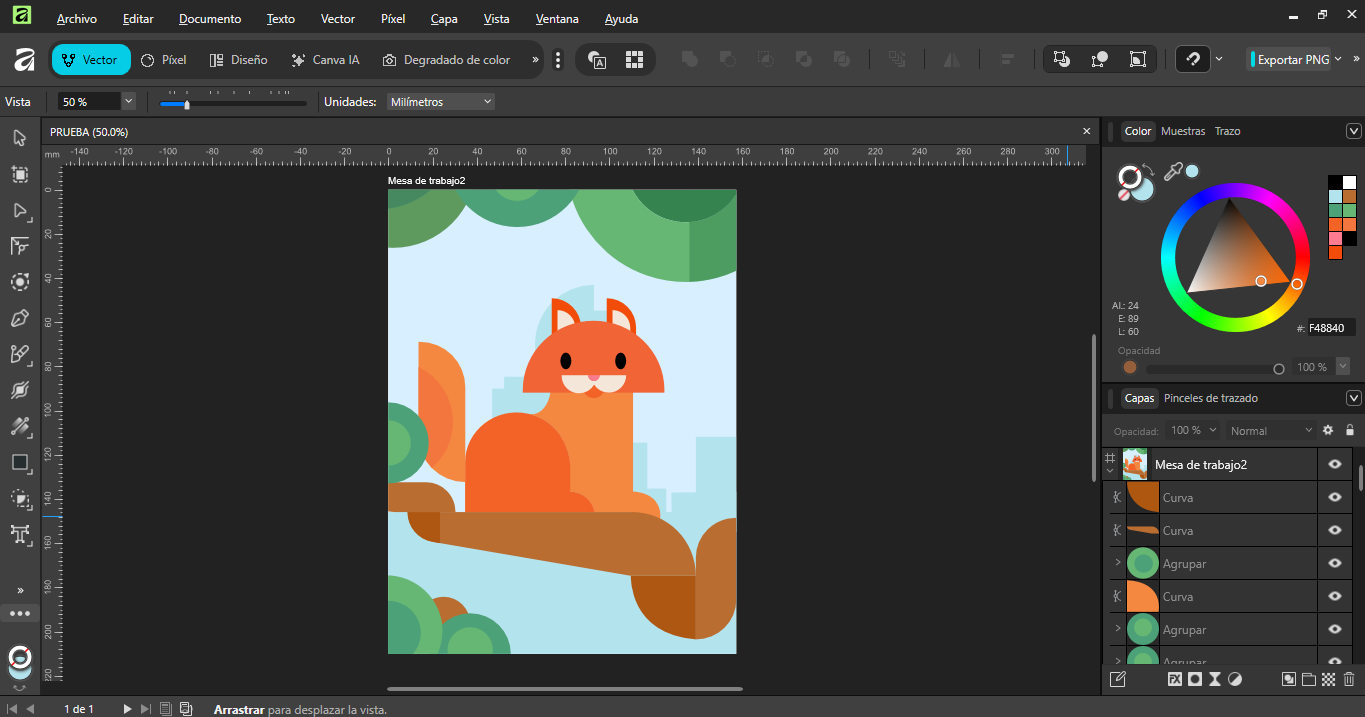This screenshot has width=1365, height=717.
Task: Delete layer with trash icon
Action: pos(1348,680)
